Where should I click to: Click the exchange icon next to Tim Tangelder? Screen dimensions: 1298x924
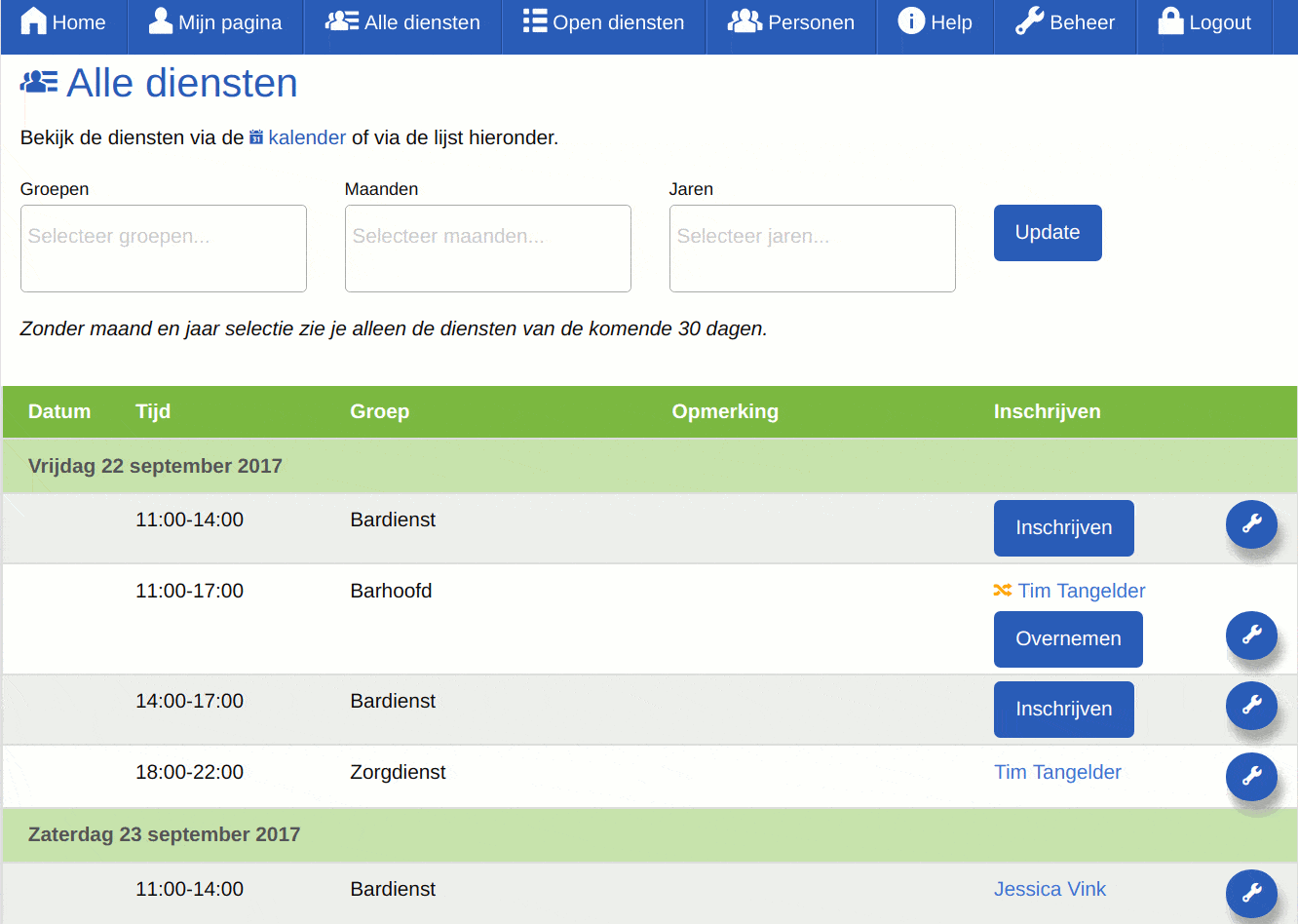(x=1002, y=590)
